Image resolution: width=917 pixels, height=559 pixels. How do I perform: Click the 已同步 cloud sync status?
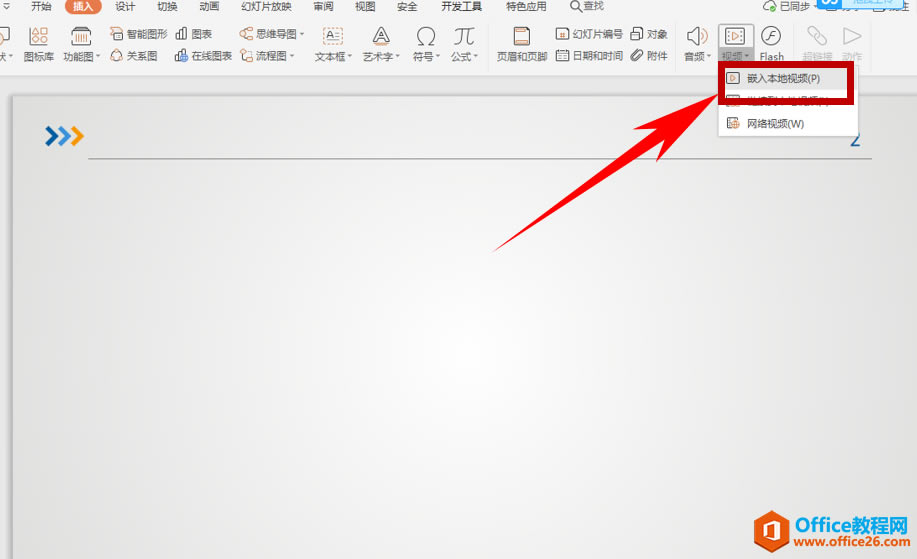[787, 6]
